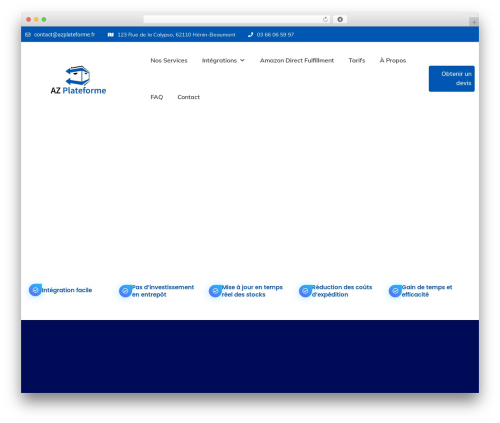500x423 pixels.
Task: Click the browser reload icon
Action: click(x=325, y=19)
